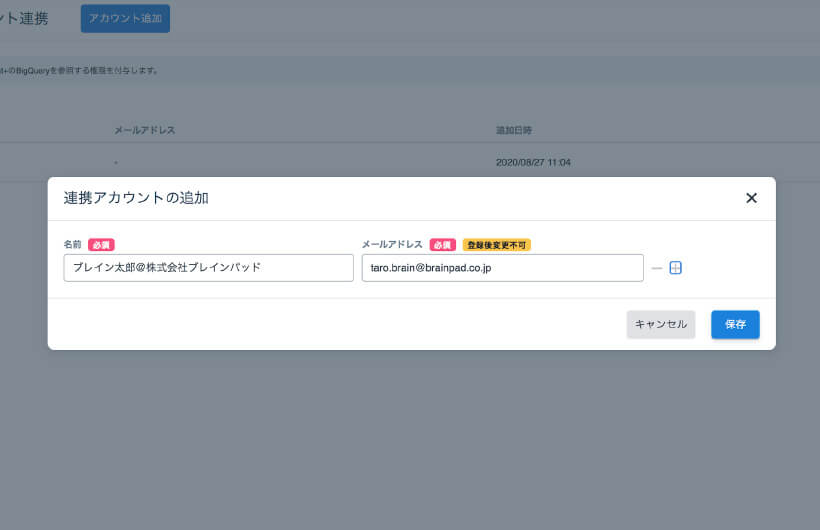Focus the 名前 input field
This screenshot has width=820, height=530.
[x=209, y=268]
